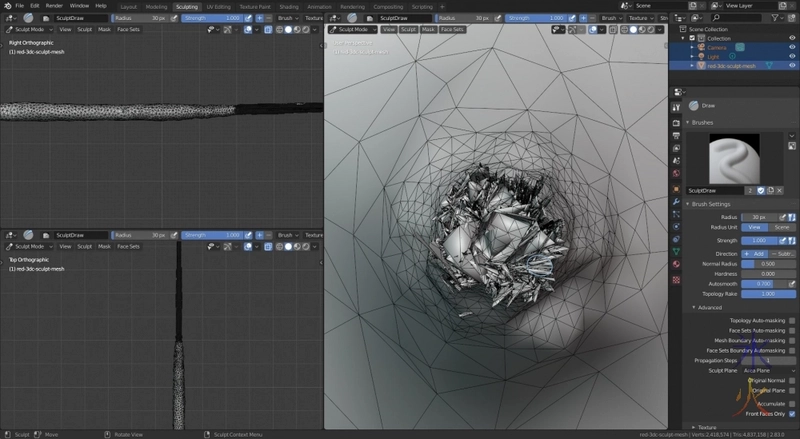Open the Scene properties tab

coord(676,161)
